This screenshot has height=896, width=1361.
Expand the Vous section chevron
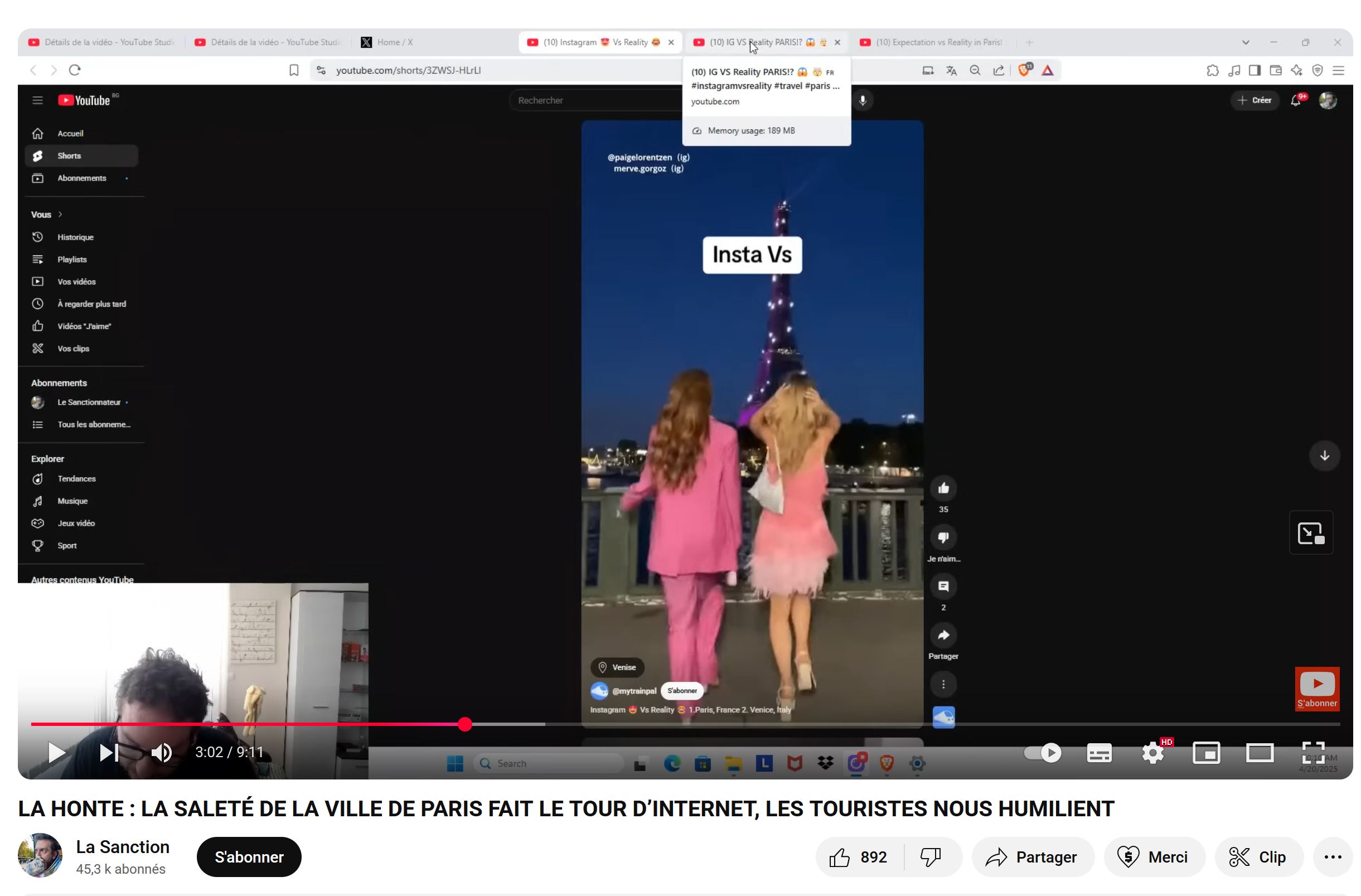[60, 215]
